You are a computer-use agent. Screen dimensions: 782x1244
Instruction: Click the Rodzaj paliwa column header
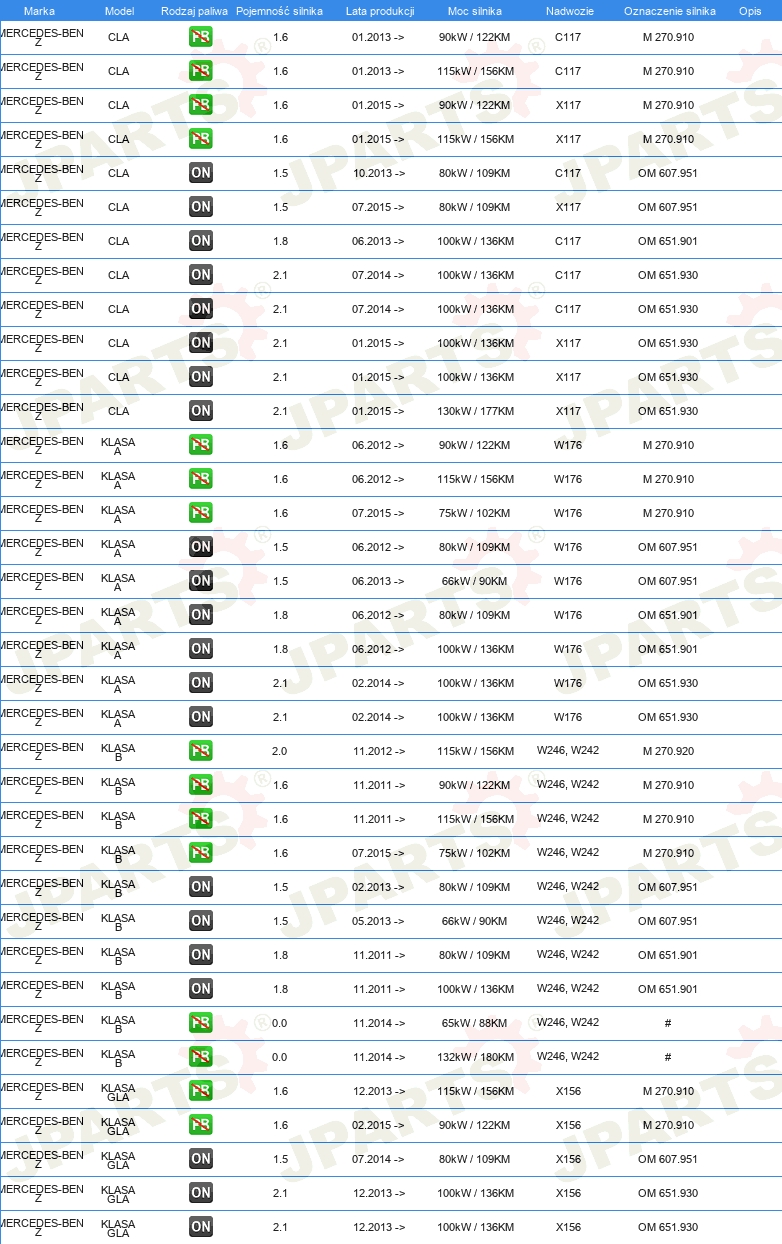194,11
